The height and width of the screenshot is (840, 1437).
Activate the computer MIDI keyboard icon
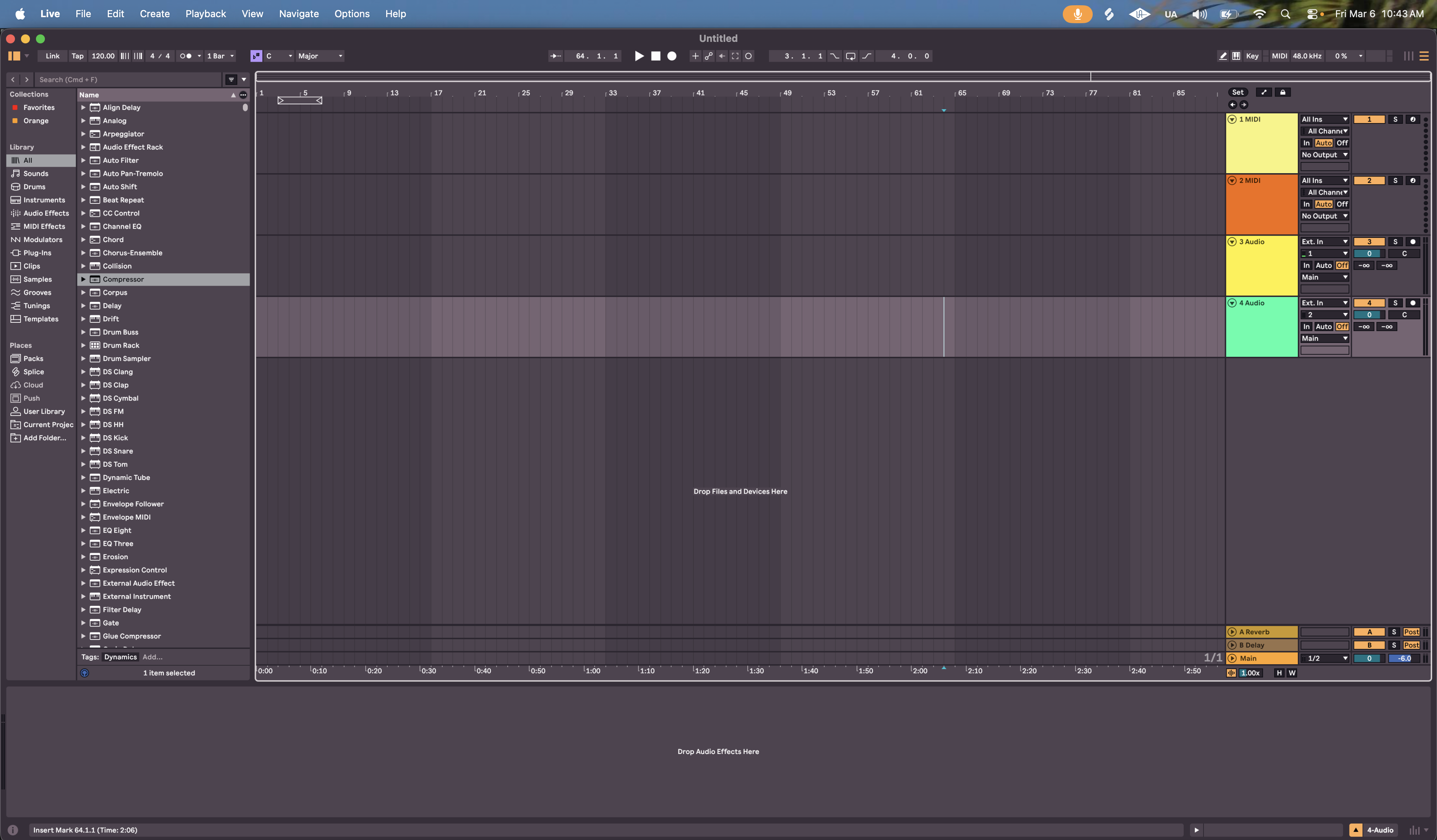1236,56
